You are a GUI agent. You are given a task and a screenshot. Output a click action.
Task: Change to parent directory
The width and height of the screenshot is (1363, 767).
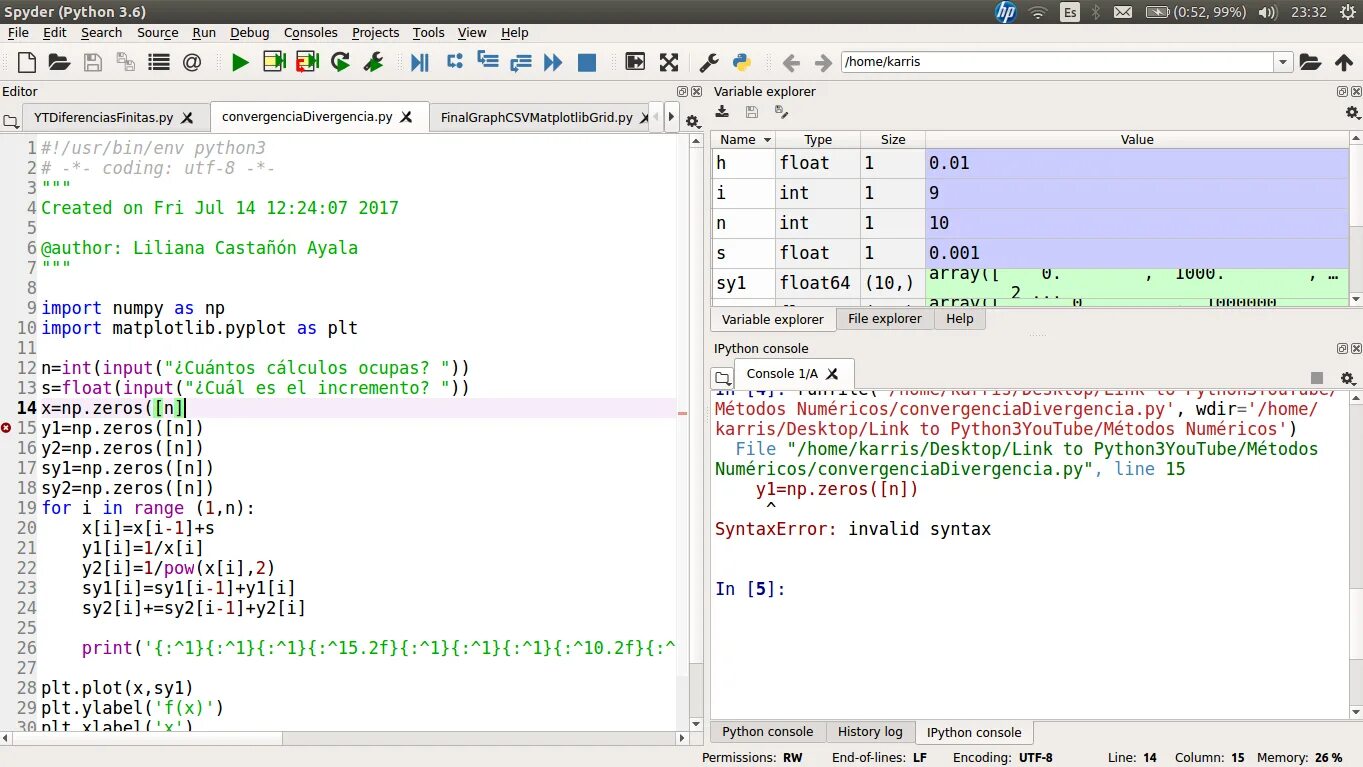[1344, 62]
